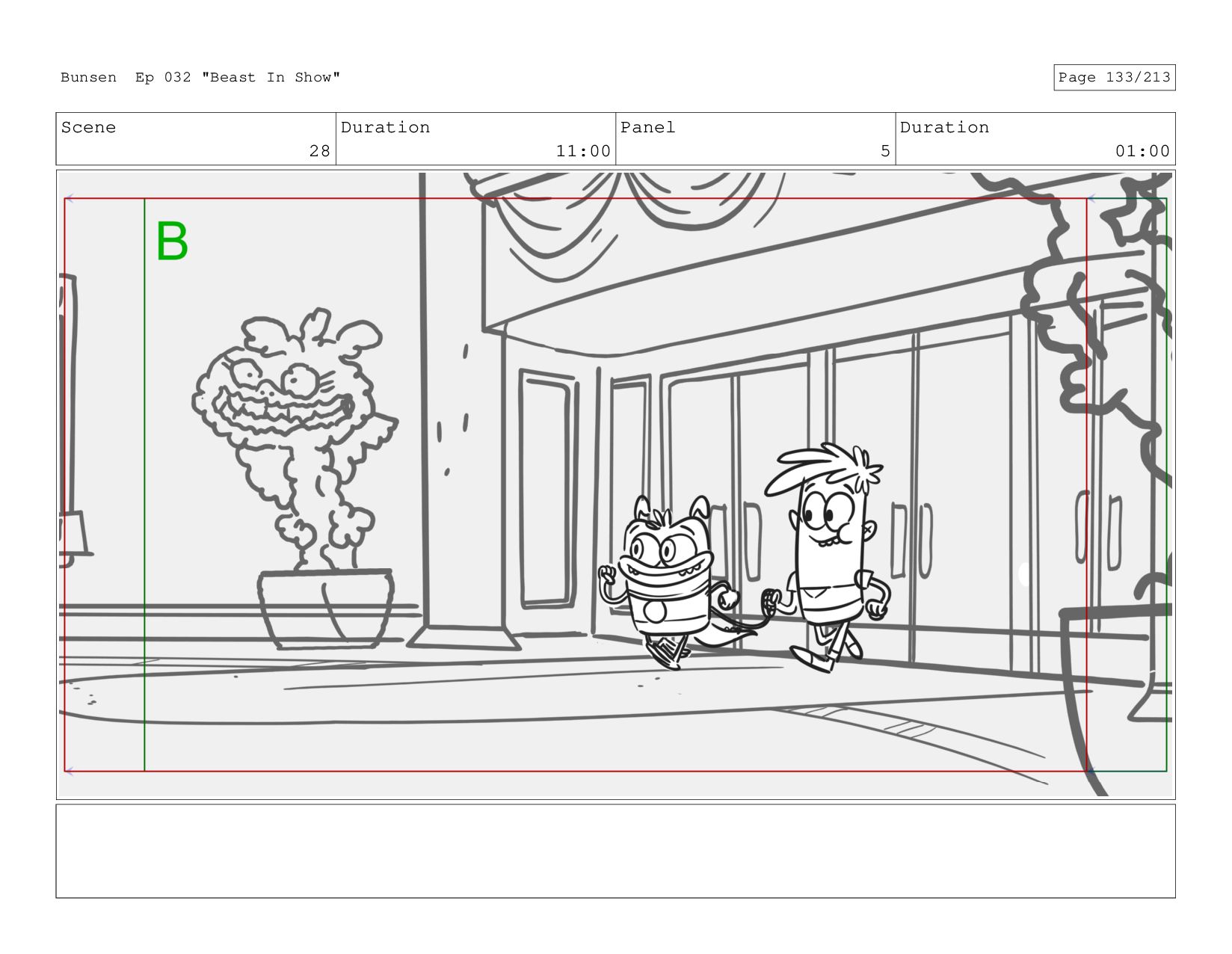Click the scene duration value '11:00'

click(x=583, y=151)
